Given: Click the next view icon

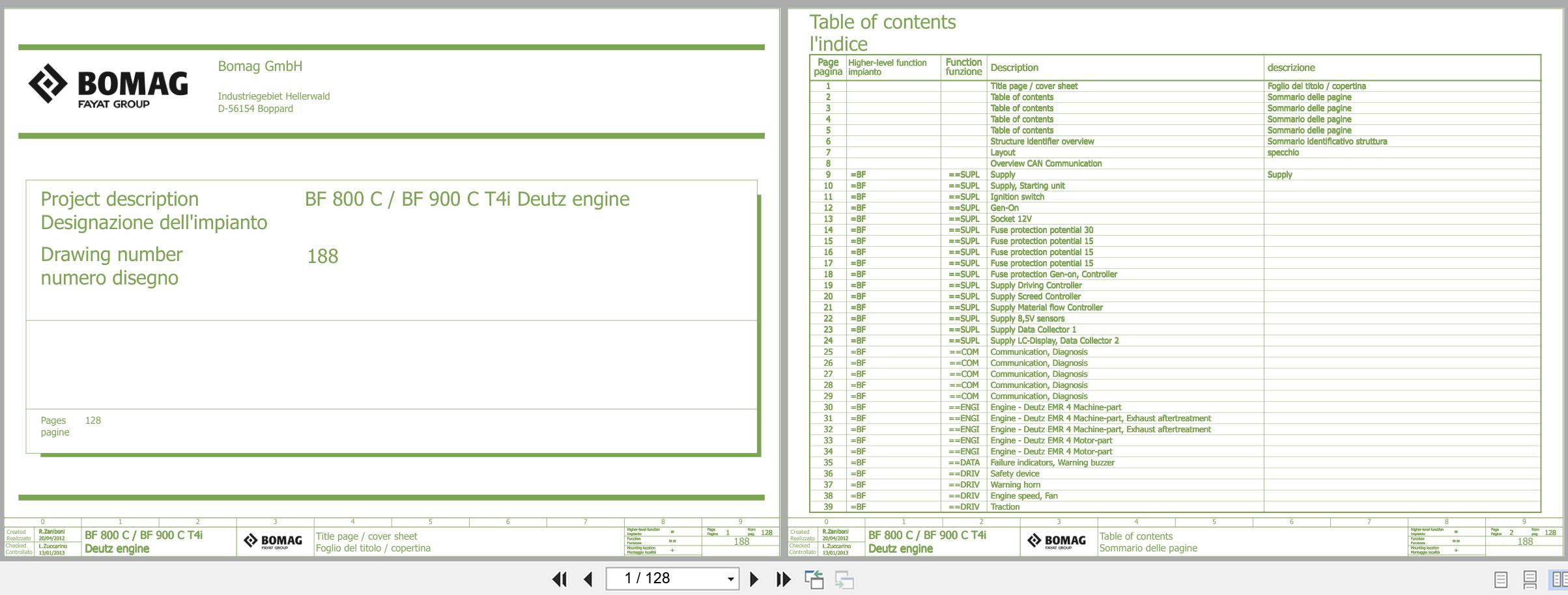Looking at the screenshot, I should 844,579.
